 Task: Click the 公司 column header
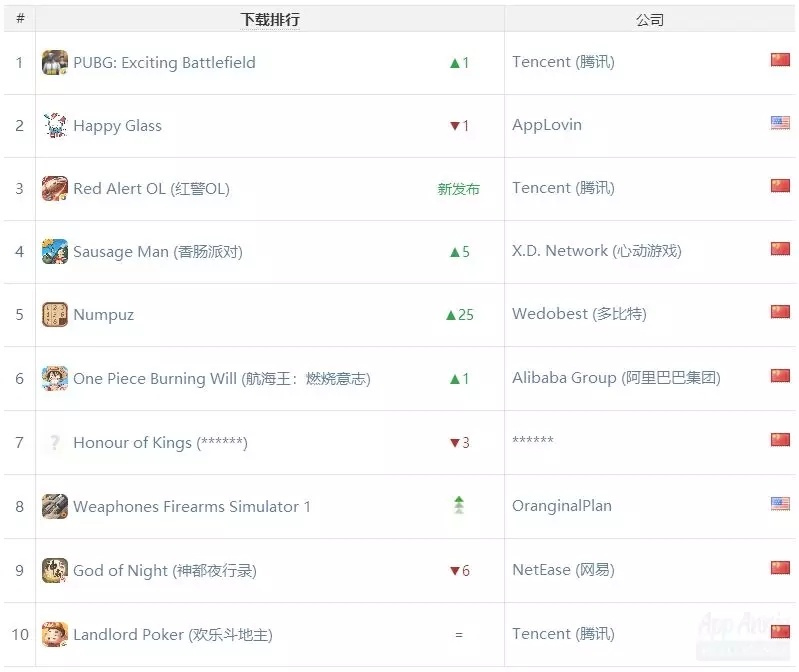tap(650, 20)
